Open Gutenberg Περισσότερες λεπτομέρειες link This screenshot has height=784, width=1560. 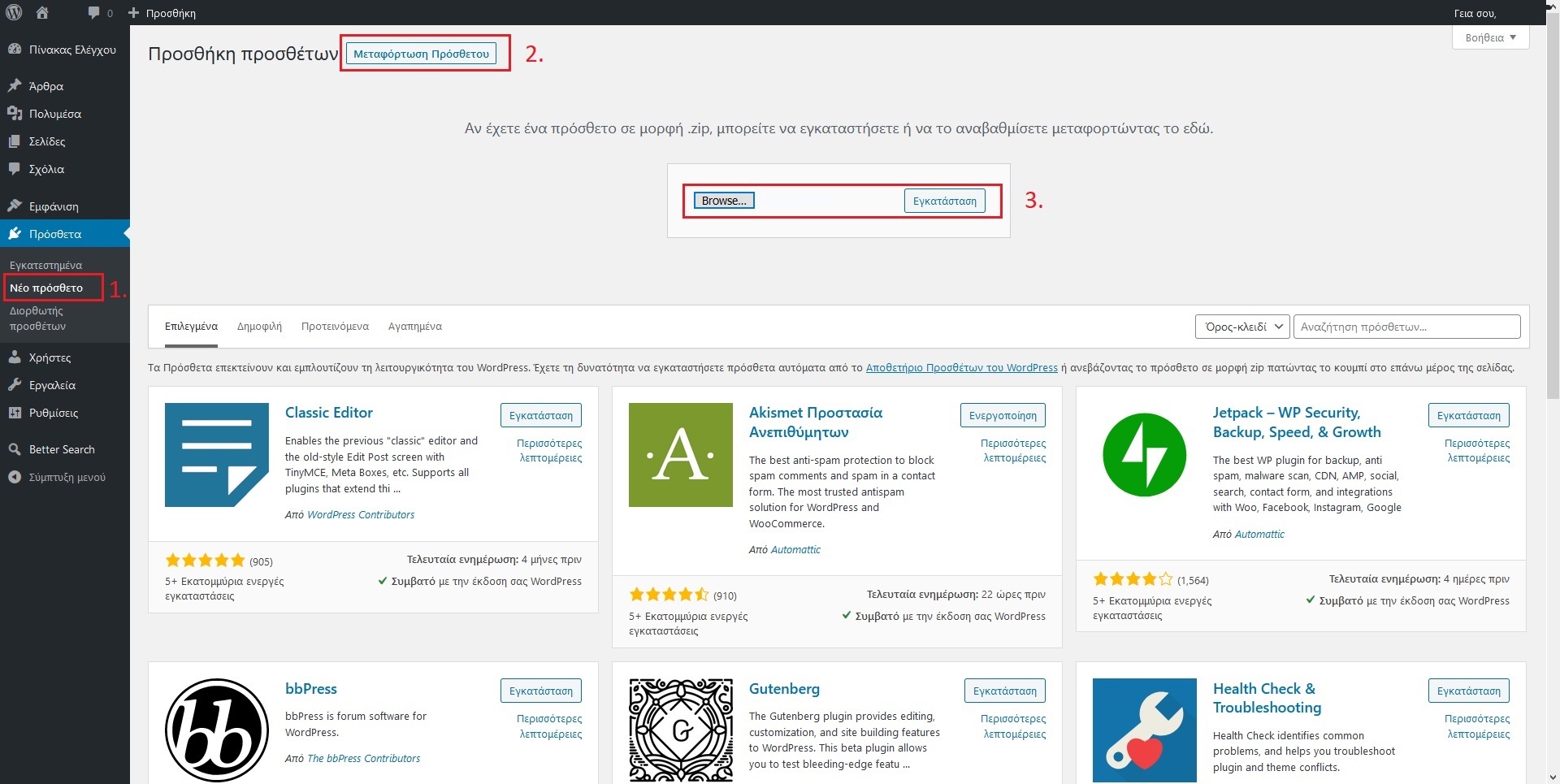[1013, 726]
